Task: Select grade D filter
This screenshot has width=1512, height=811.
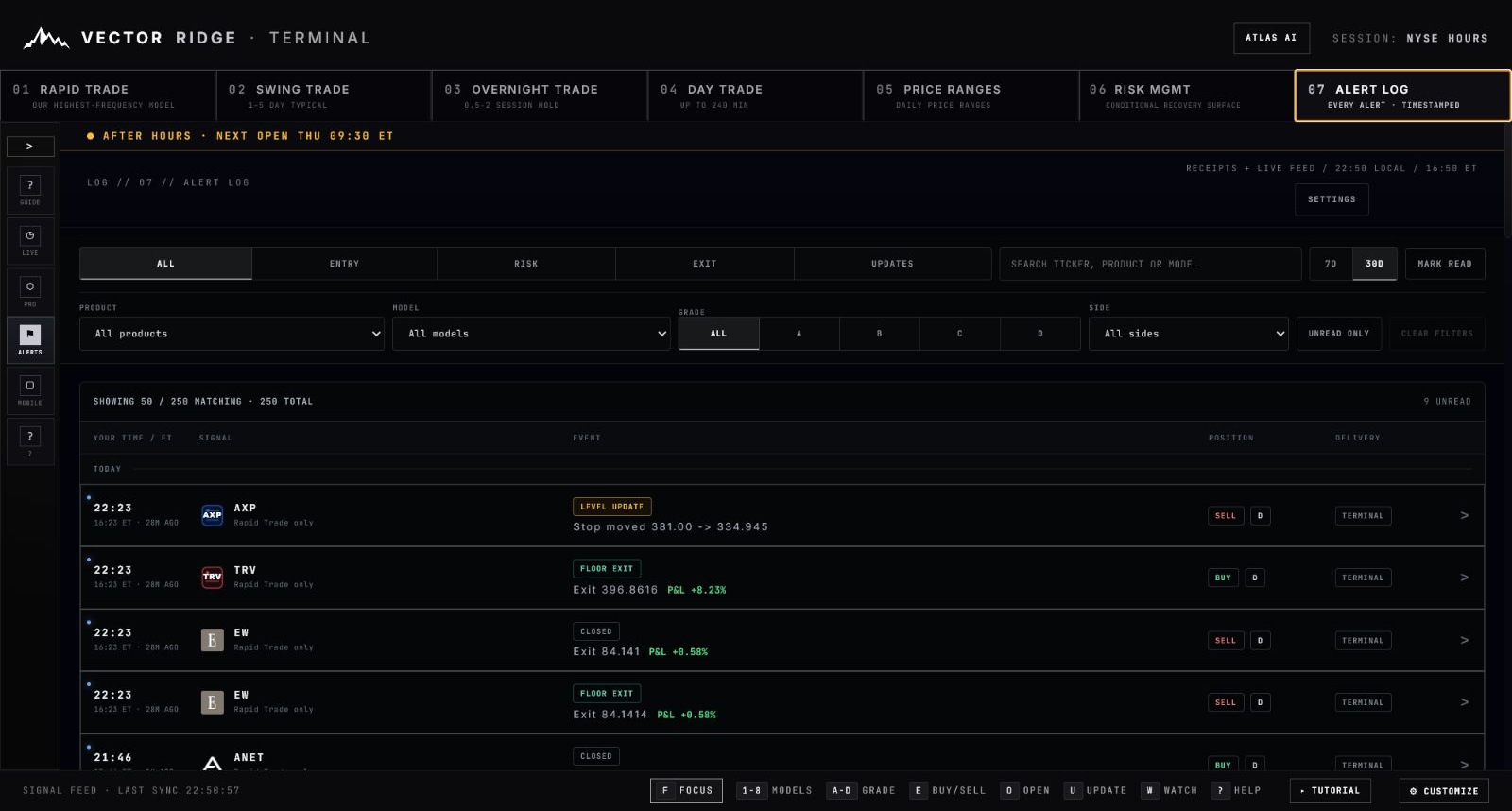Action: [x=1040, y=334]
